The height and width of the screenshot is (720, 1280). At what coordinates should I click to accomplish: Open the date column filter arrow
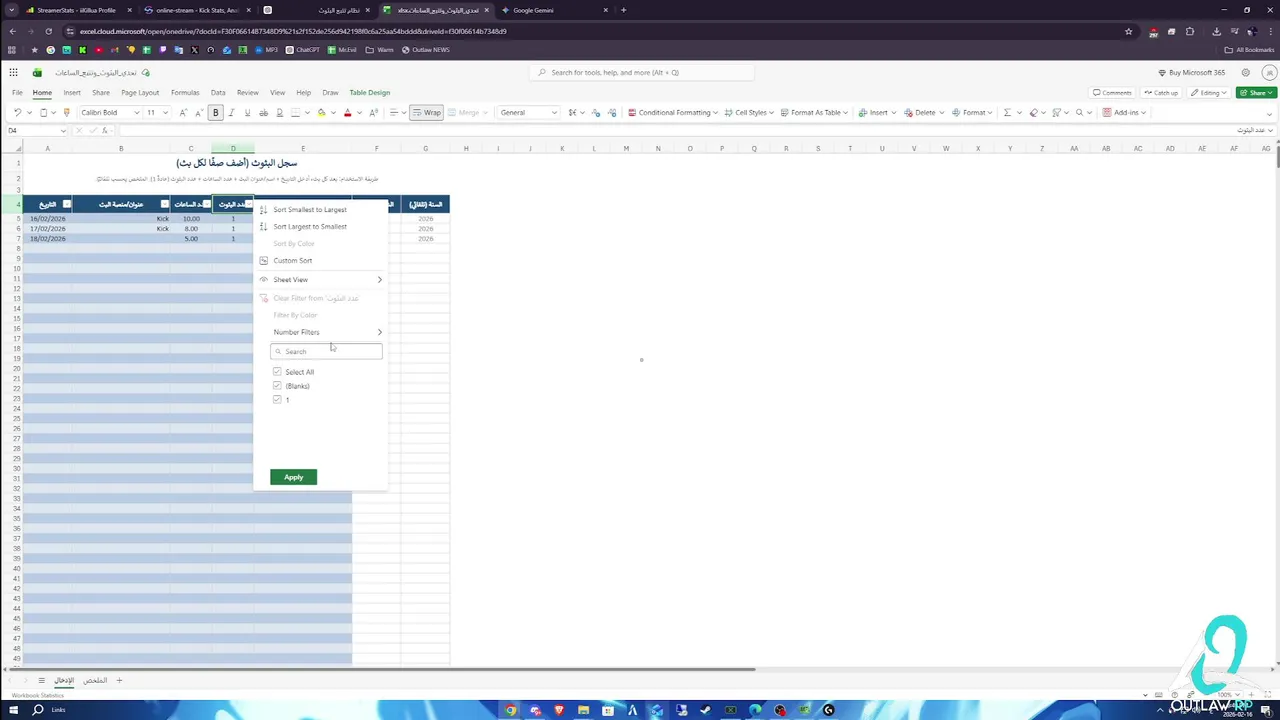[x=67, y=204]
